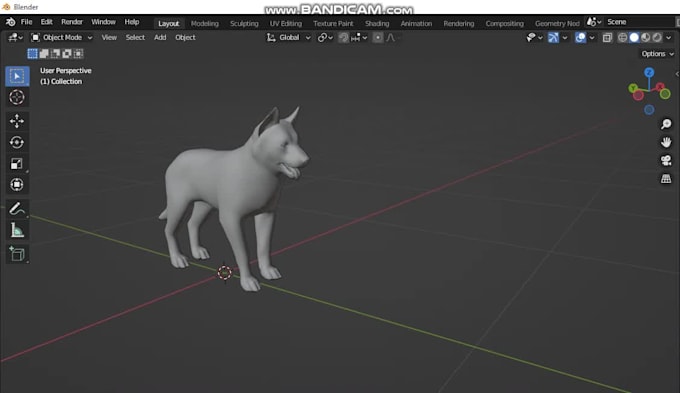The height and width of the screenshot is (393, 680).
Task: Switch to the Modeling workspace tab
Action: [x=205, y=24]
